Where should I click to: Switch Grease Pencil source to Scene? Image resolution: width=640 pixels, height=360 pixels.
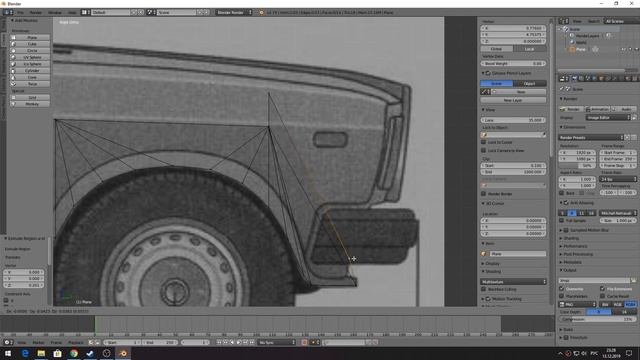click(x=496, y=84)
